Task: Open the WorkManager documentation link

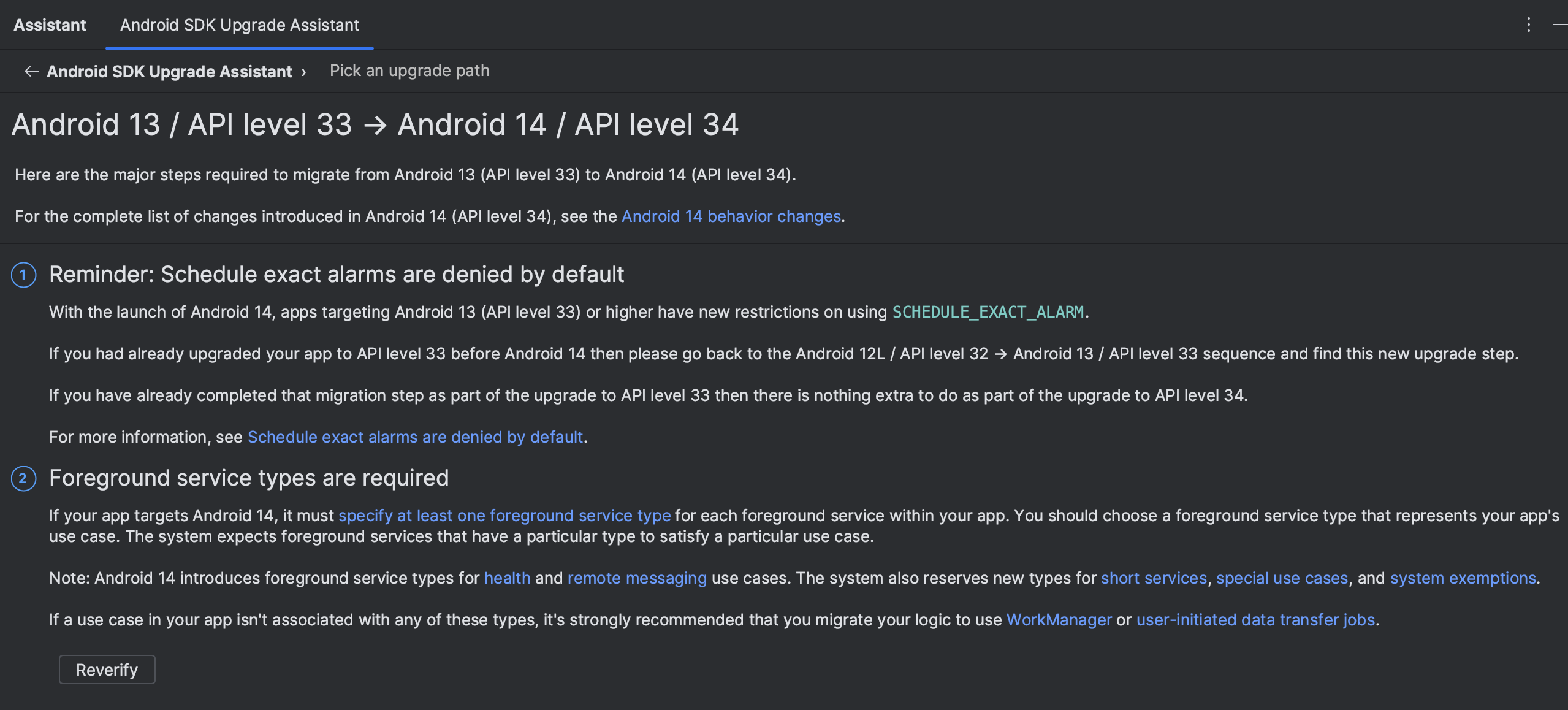Action: tap(1060, 619)
